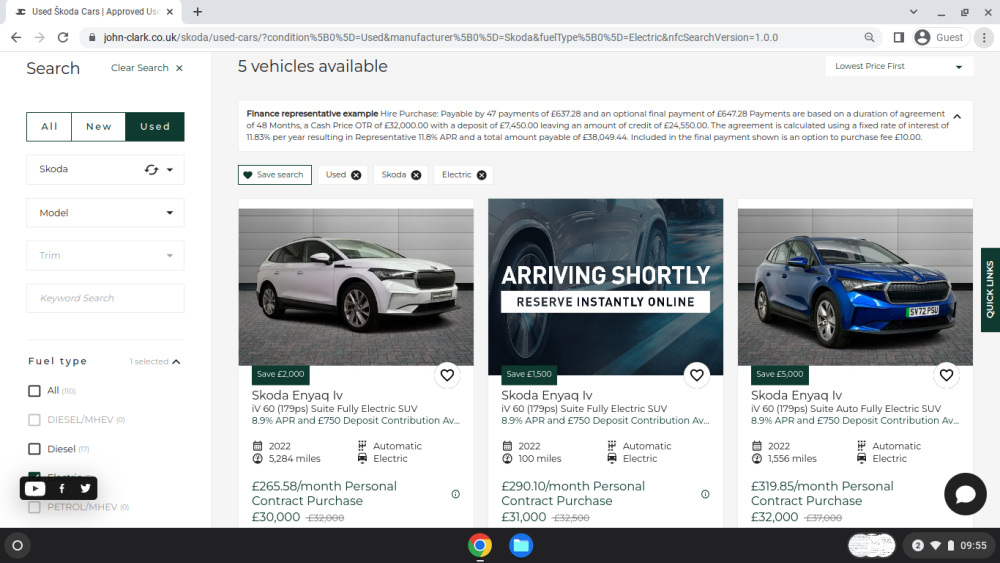The width and height of the screenshot is (1000, 563).
Task: Check the All fuel type checkbox
Action: 34,391
